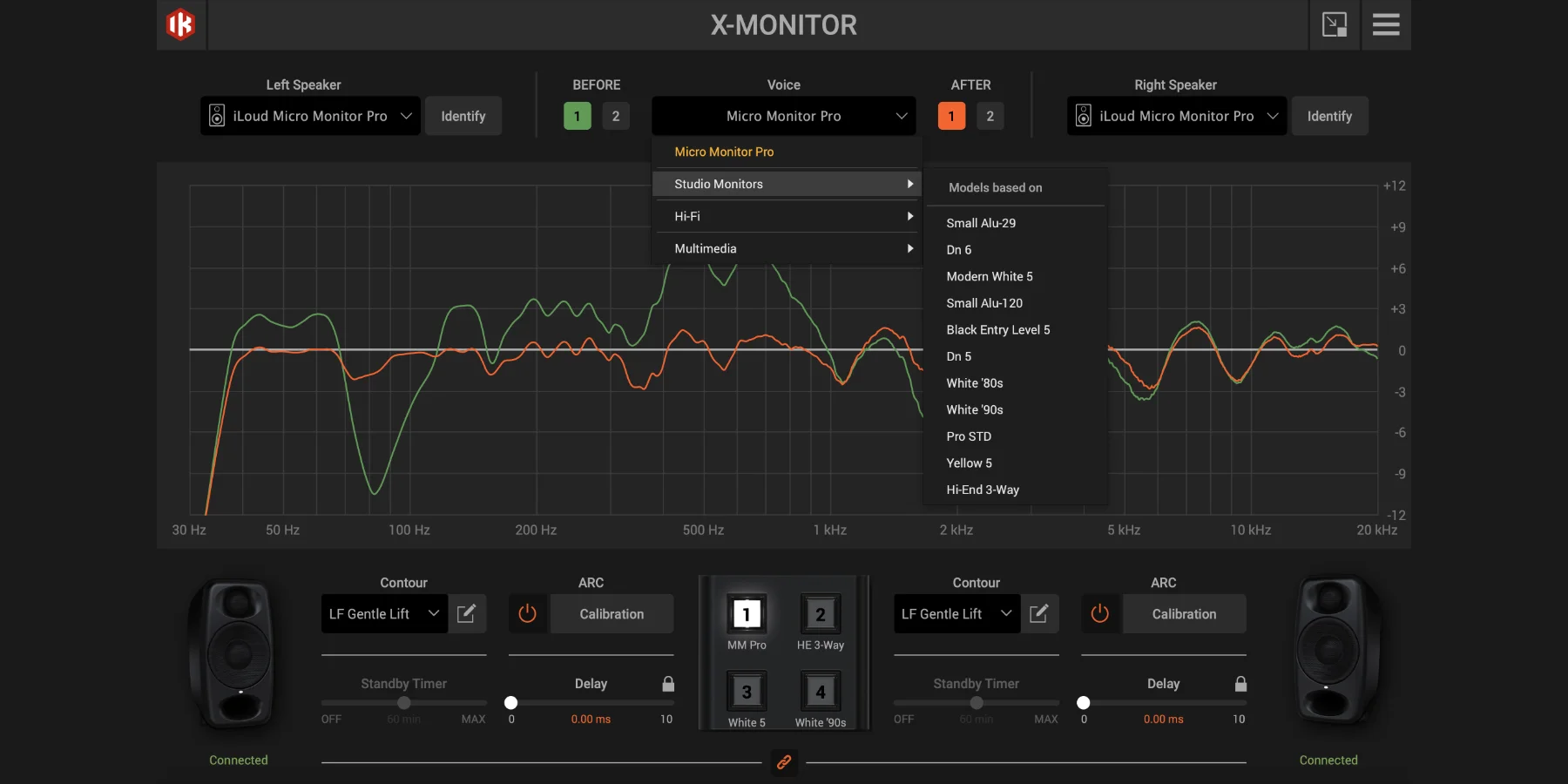The image size is (1568, 784).
Task: Unlock the right speaker Delay lock
Action: pos(1240,684)
